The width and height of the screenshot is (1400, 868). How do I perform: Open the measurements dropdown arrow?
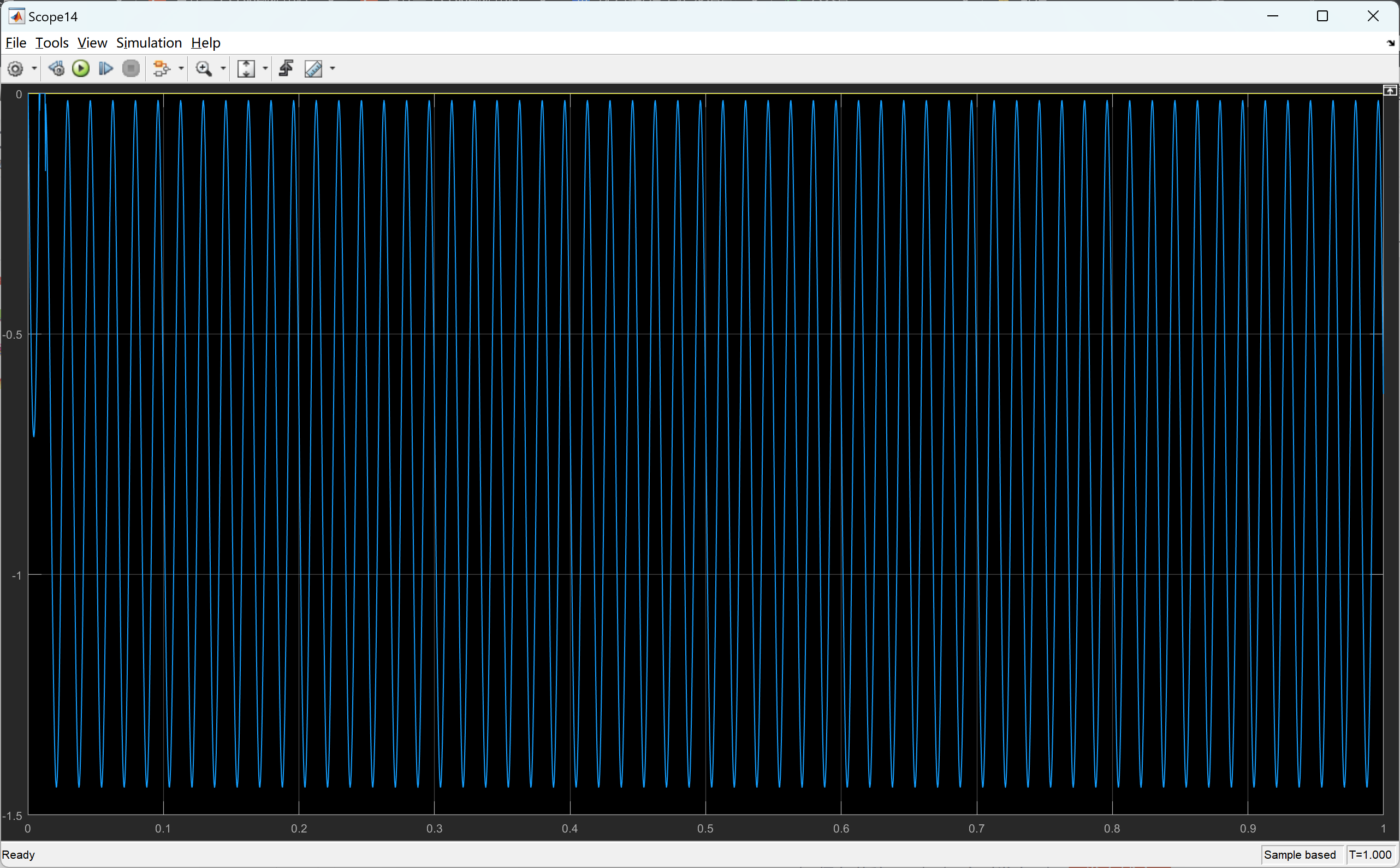tap(332, 69)
